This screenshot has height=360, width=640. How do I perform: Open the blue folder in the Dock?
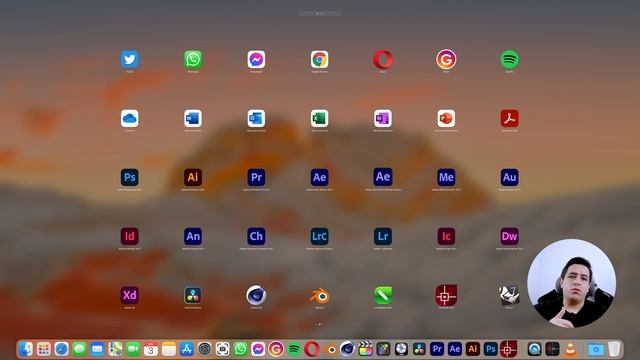click(596, 349)
